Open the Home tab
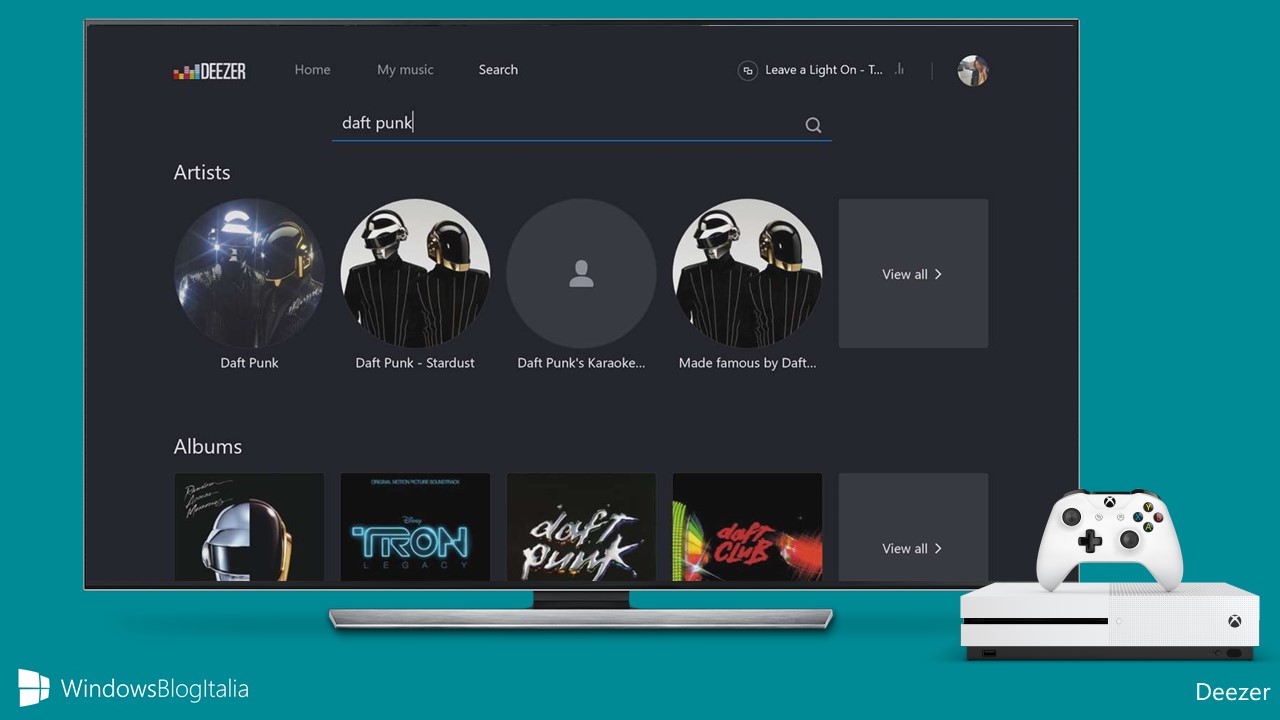 (x=312, y=70)
